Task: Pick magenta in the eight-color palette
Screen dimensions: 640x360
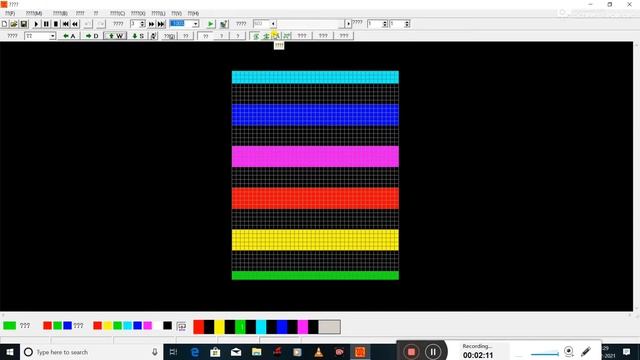Action: [147, 325]
